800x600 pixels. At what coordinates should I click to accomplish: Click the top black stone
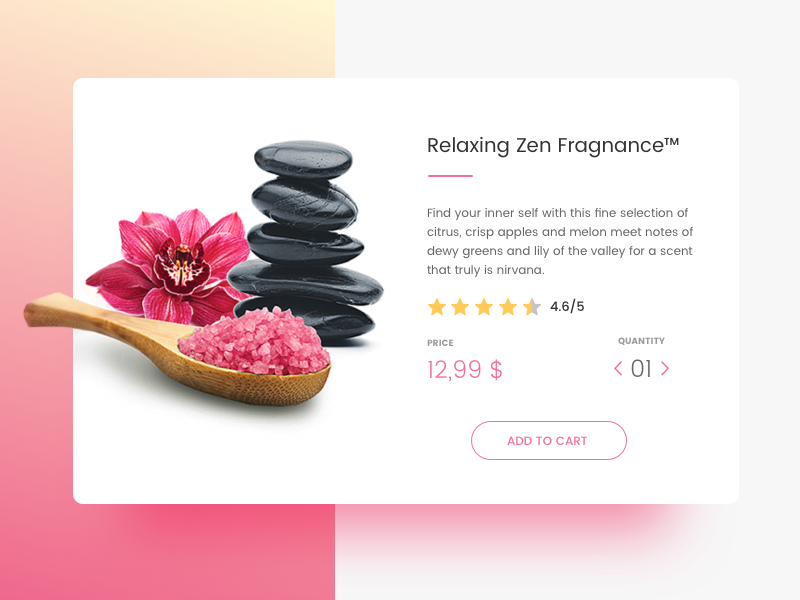point(303,159)
